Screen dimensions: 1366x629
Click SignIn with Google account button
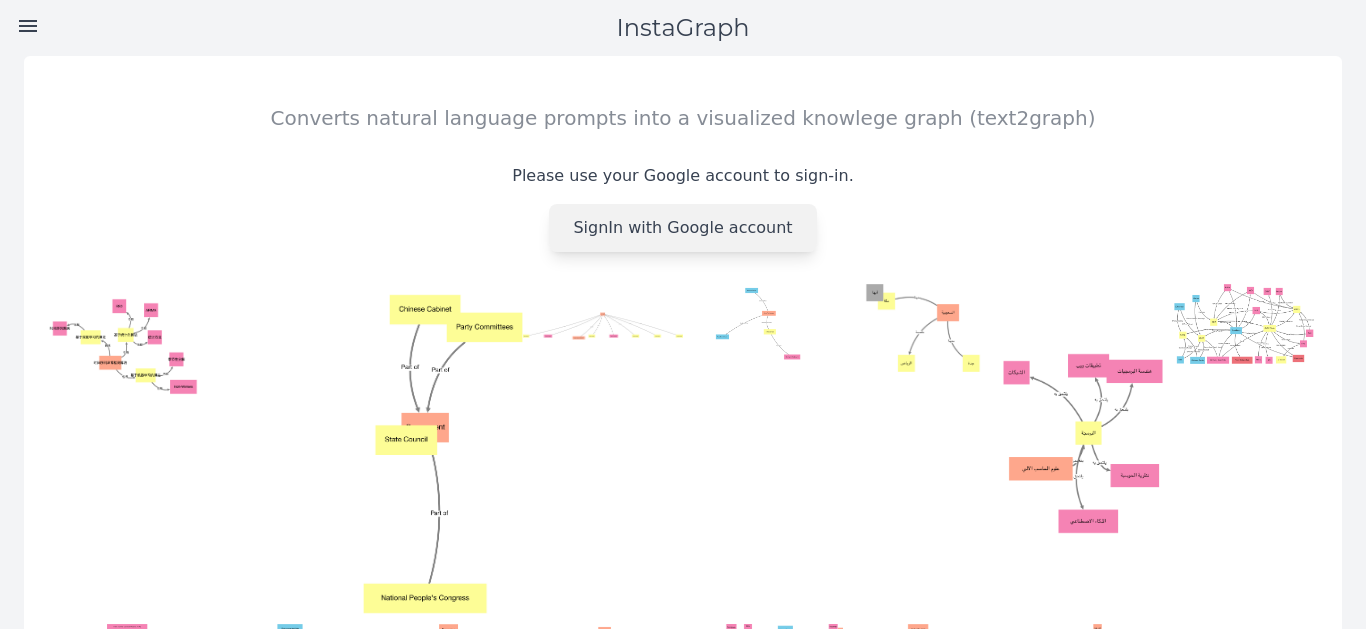[x=683, y=228]
